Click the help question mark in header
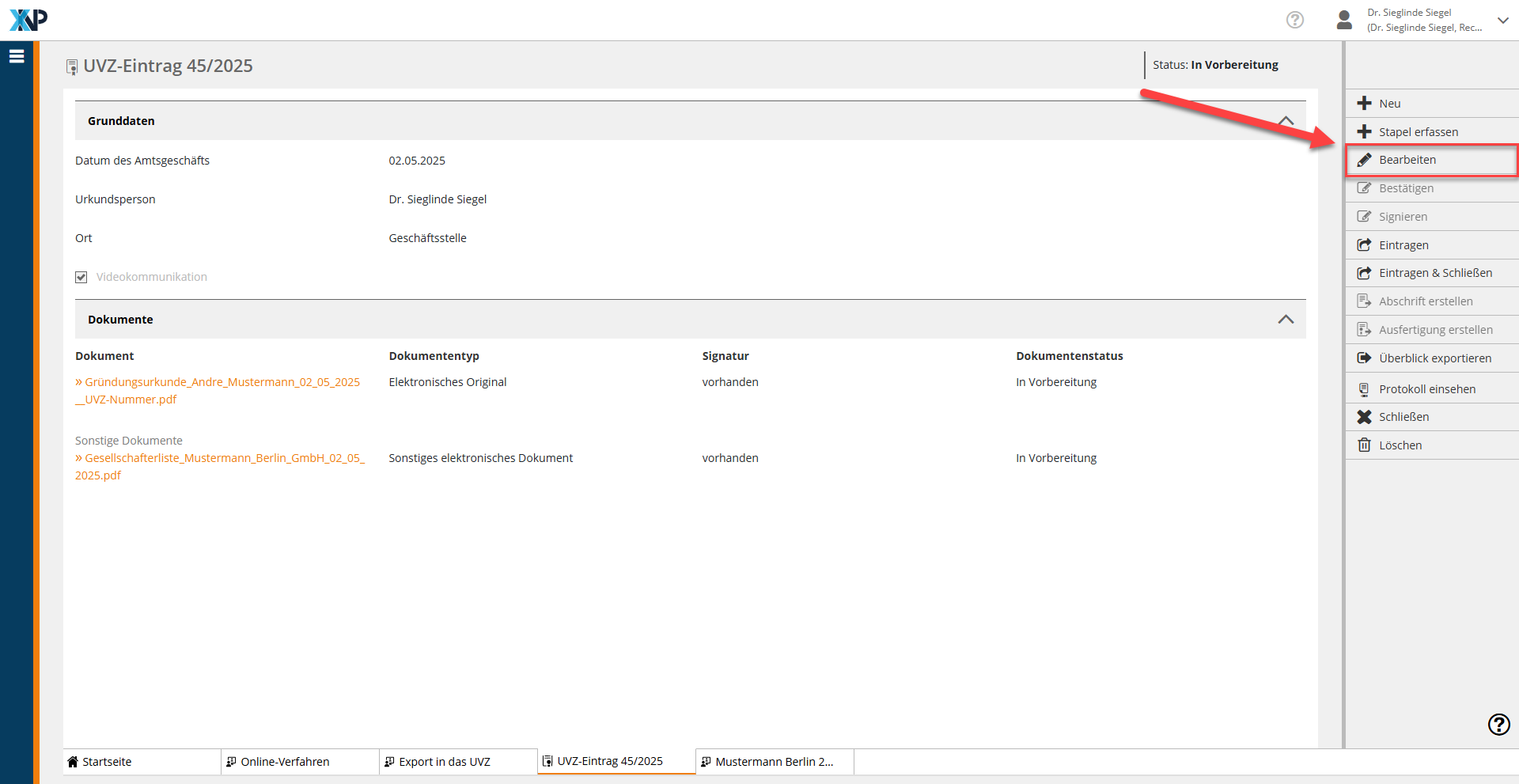Image resolution: width=1519 pixels, height=784 pixels. 1294,20
